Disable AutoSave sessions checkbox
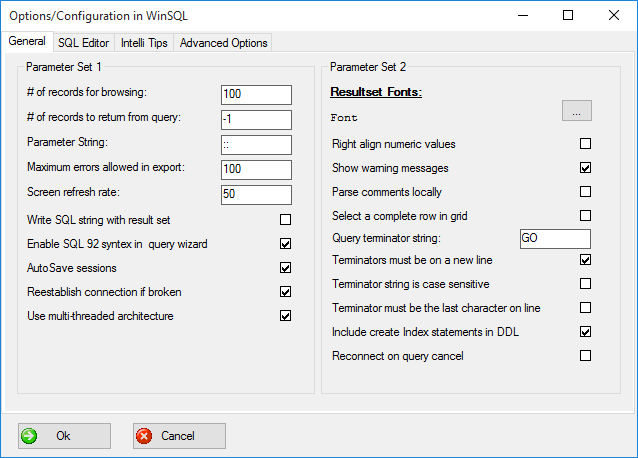The width and height of the screenshot is (638, 458). tap(285, 268)
